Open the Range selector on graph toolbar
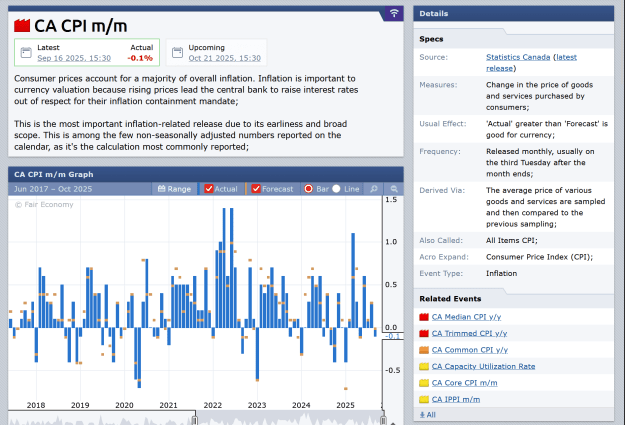Viewport: 625px width, 425px height. coord(175,189)
